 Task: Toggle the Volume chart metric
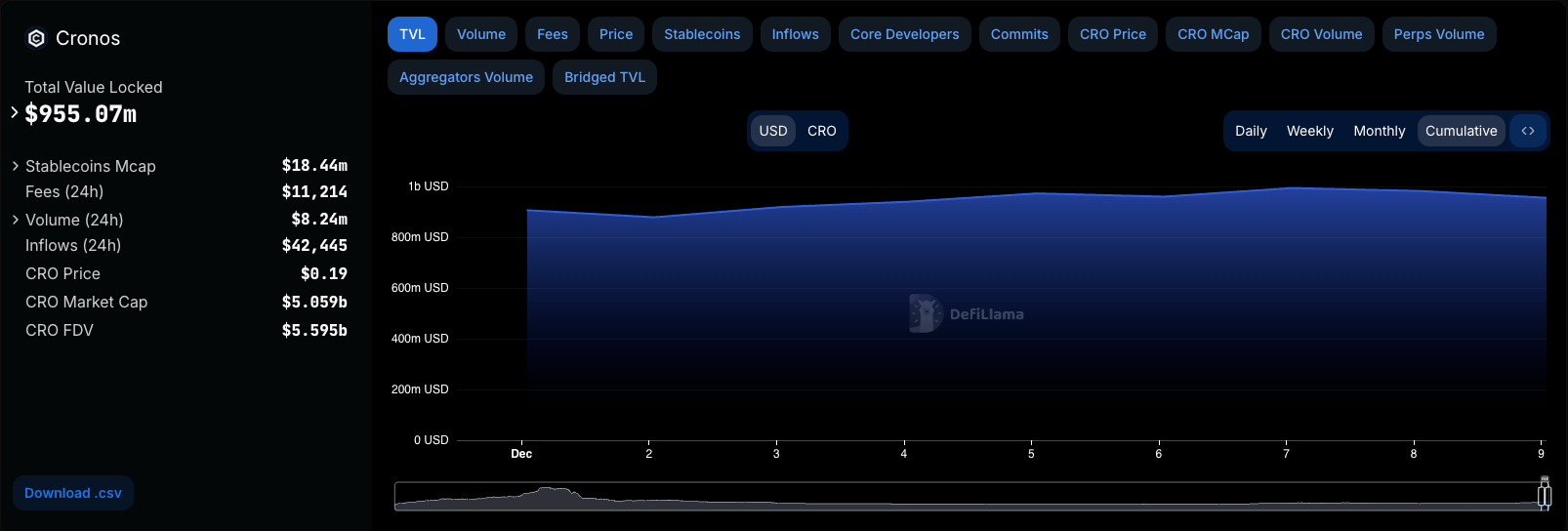pos(481,34)
